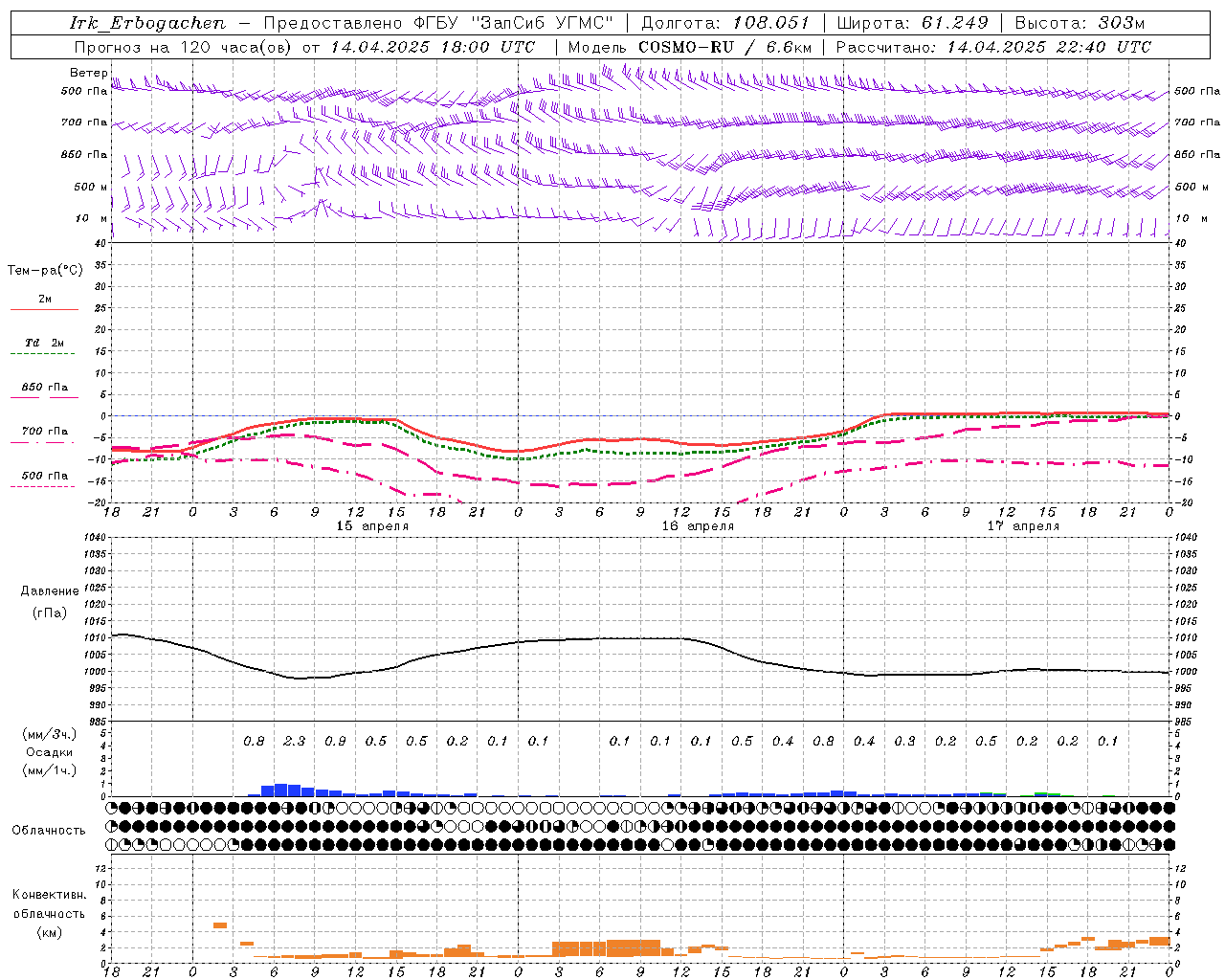Click the (мм/3ч.) unit label
Viewport: 1225px width, 980px height.
point(49,734)
